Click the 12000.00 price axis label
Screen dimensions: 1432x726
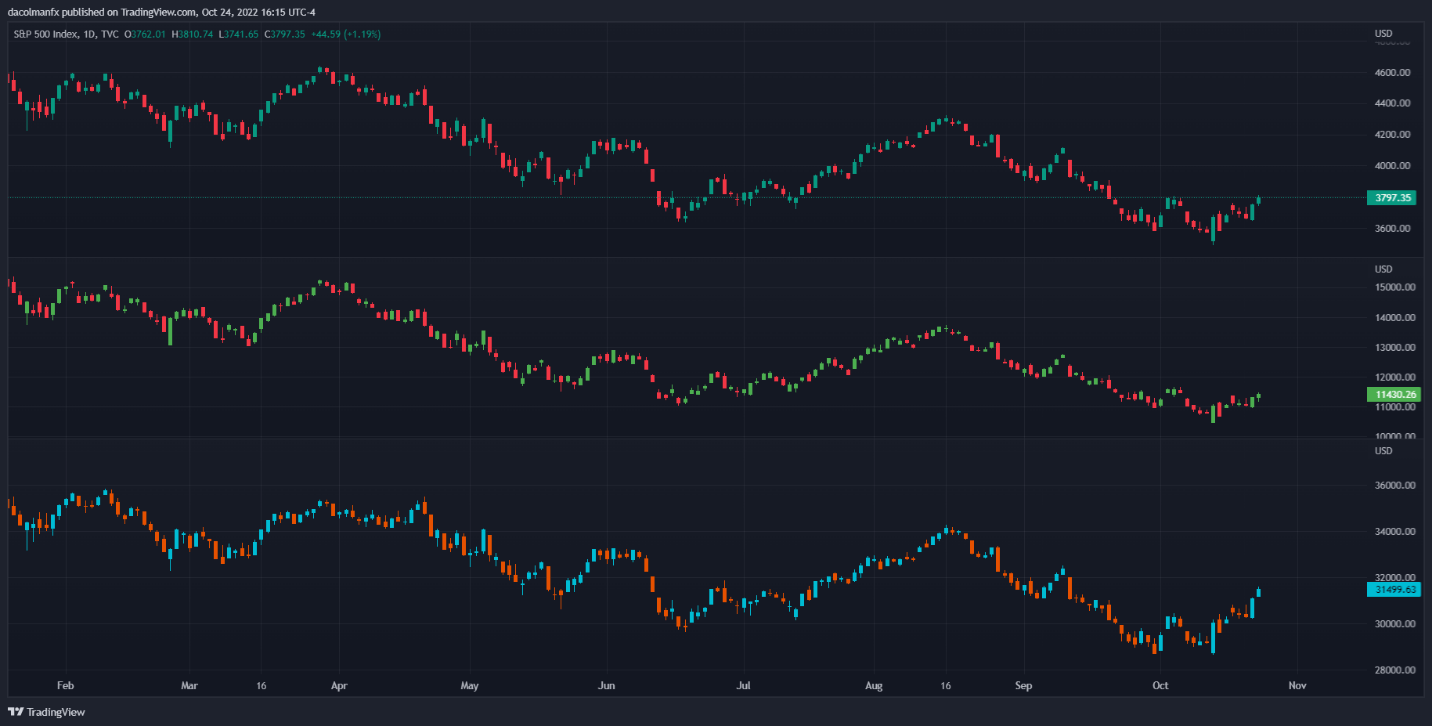[x=1395, y=377]
